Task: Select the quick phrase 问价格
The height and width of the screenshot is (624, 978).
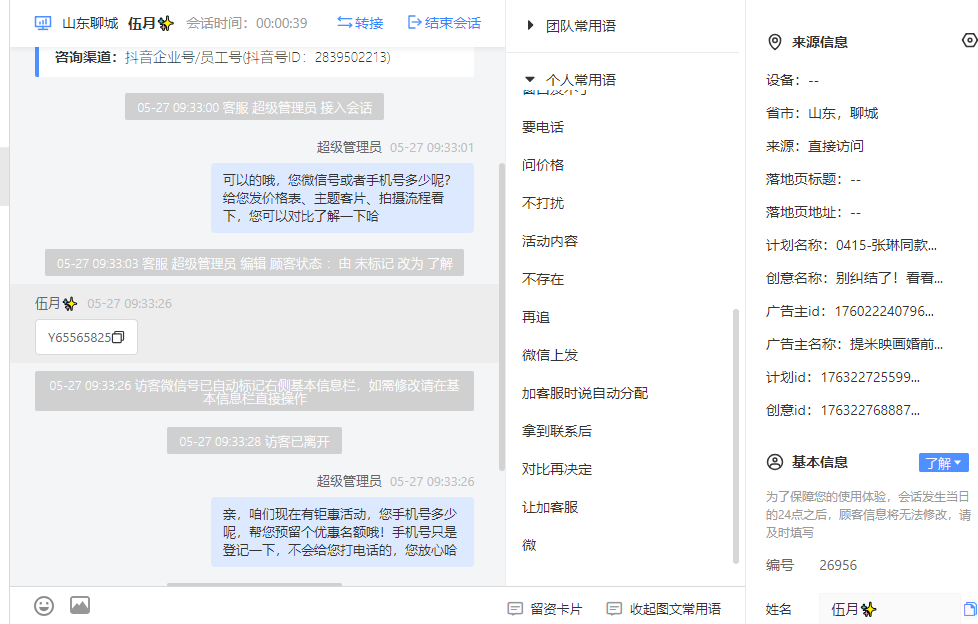Action: pyautogui.click(x=543, y=165)
